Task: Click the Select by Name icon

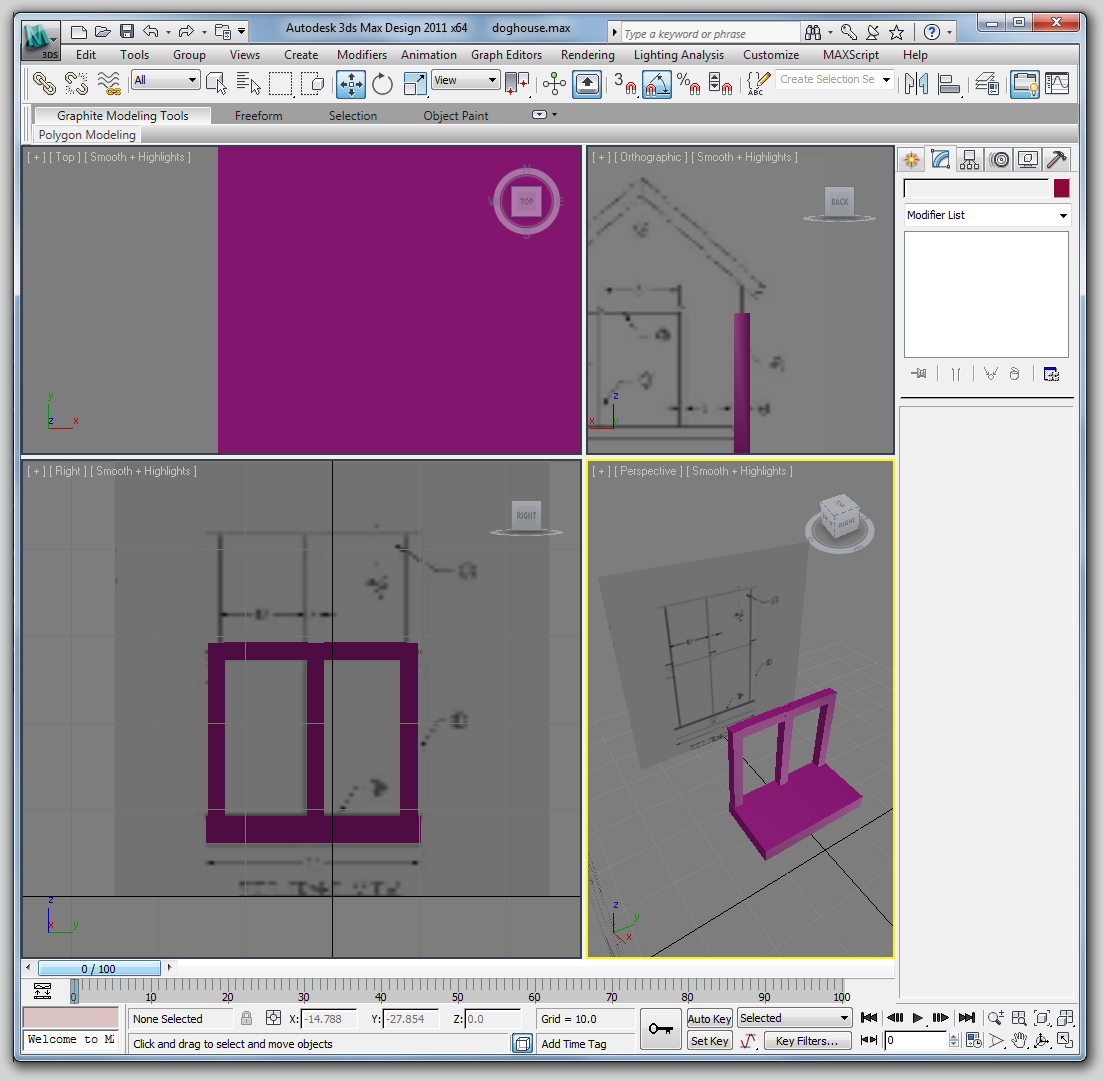Action: pos(249,84)
